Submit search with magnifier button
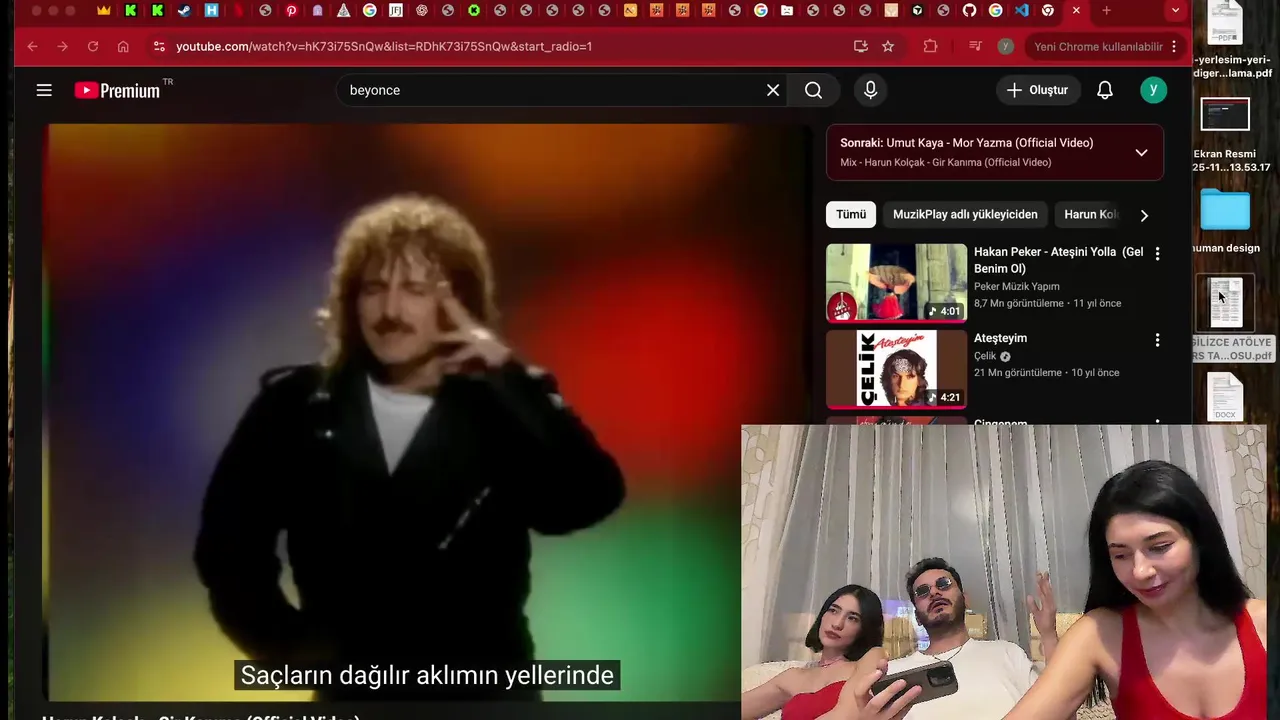1280x720 pixels. coord(813,90)
